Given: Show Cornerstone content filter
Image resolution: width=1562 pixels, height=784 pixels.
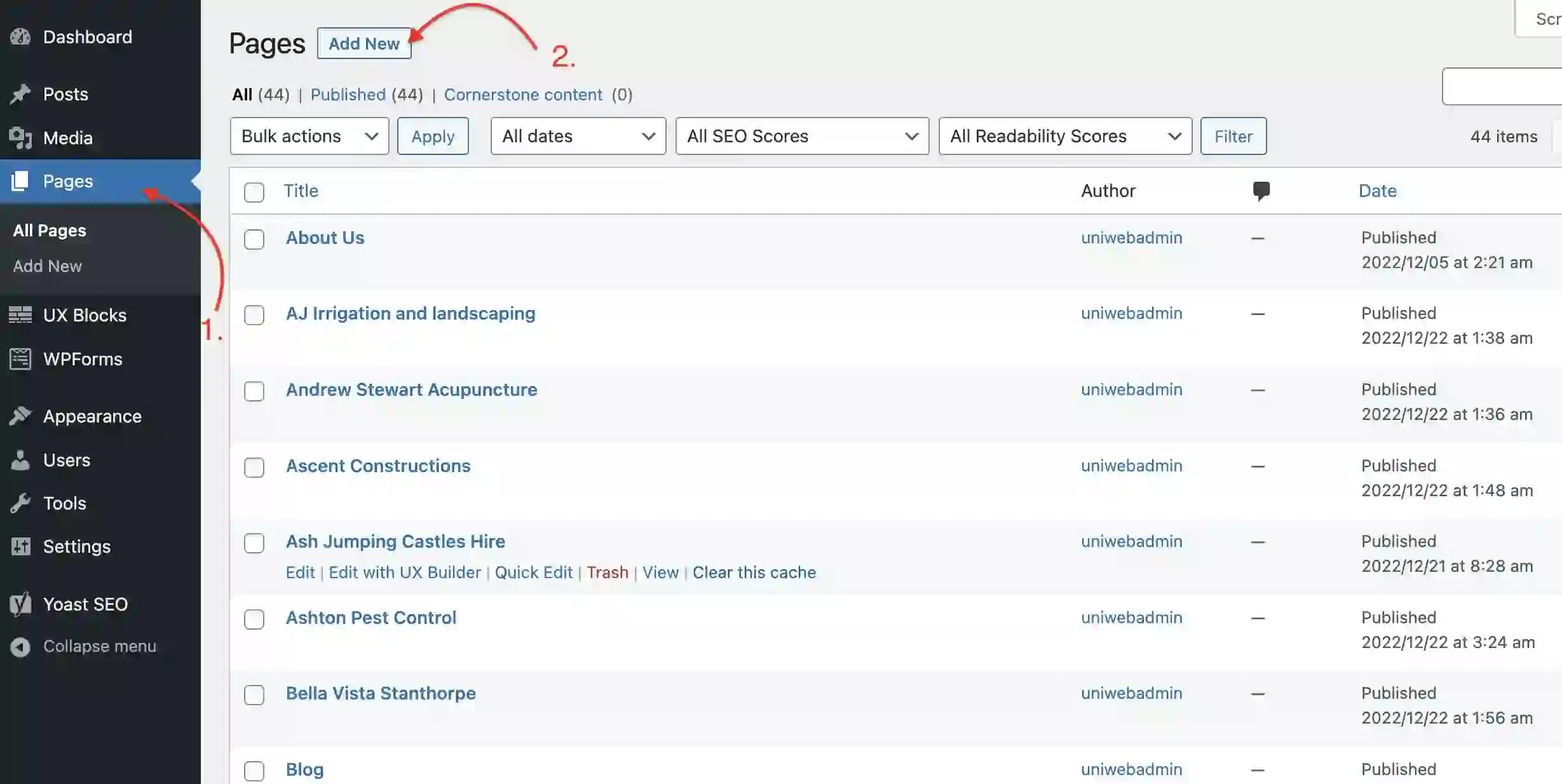Looking at the screenshot, I should coord(523,95).
